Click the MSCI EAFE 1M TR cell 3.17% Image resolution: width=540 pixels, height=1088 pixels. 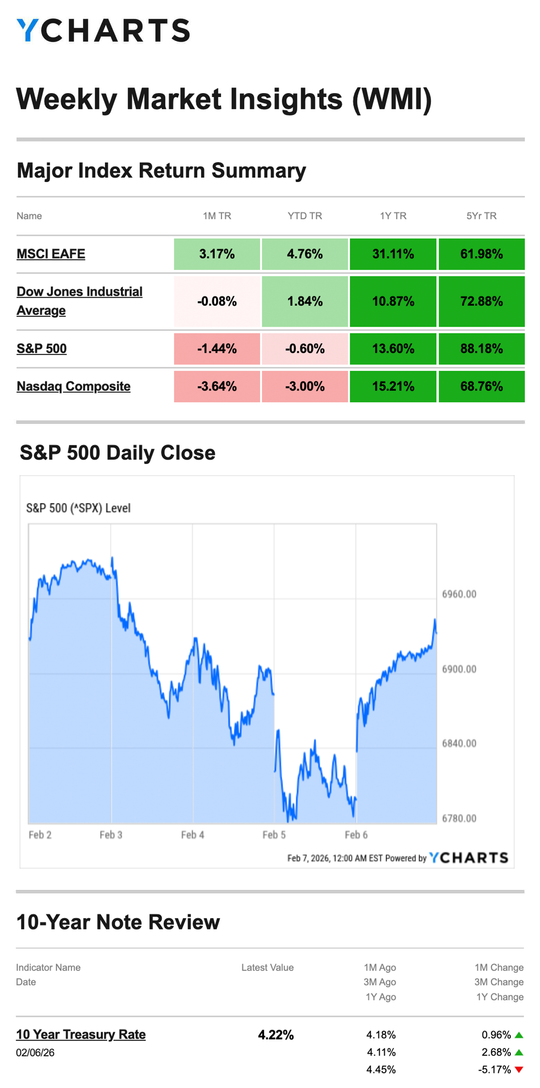pyautogui.click(x=217, y=254)
